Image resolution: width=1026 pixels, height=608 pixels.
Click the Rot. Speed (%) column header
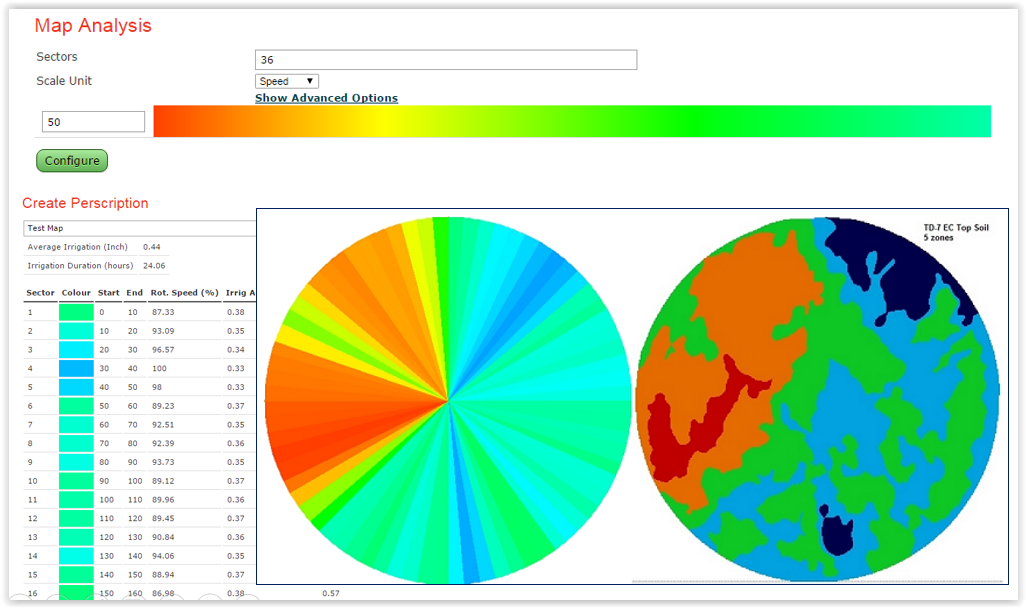[185, 293]
